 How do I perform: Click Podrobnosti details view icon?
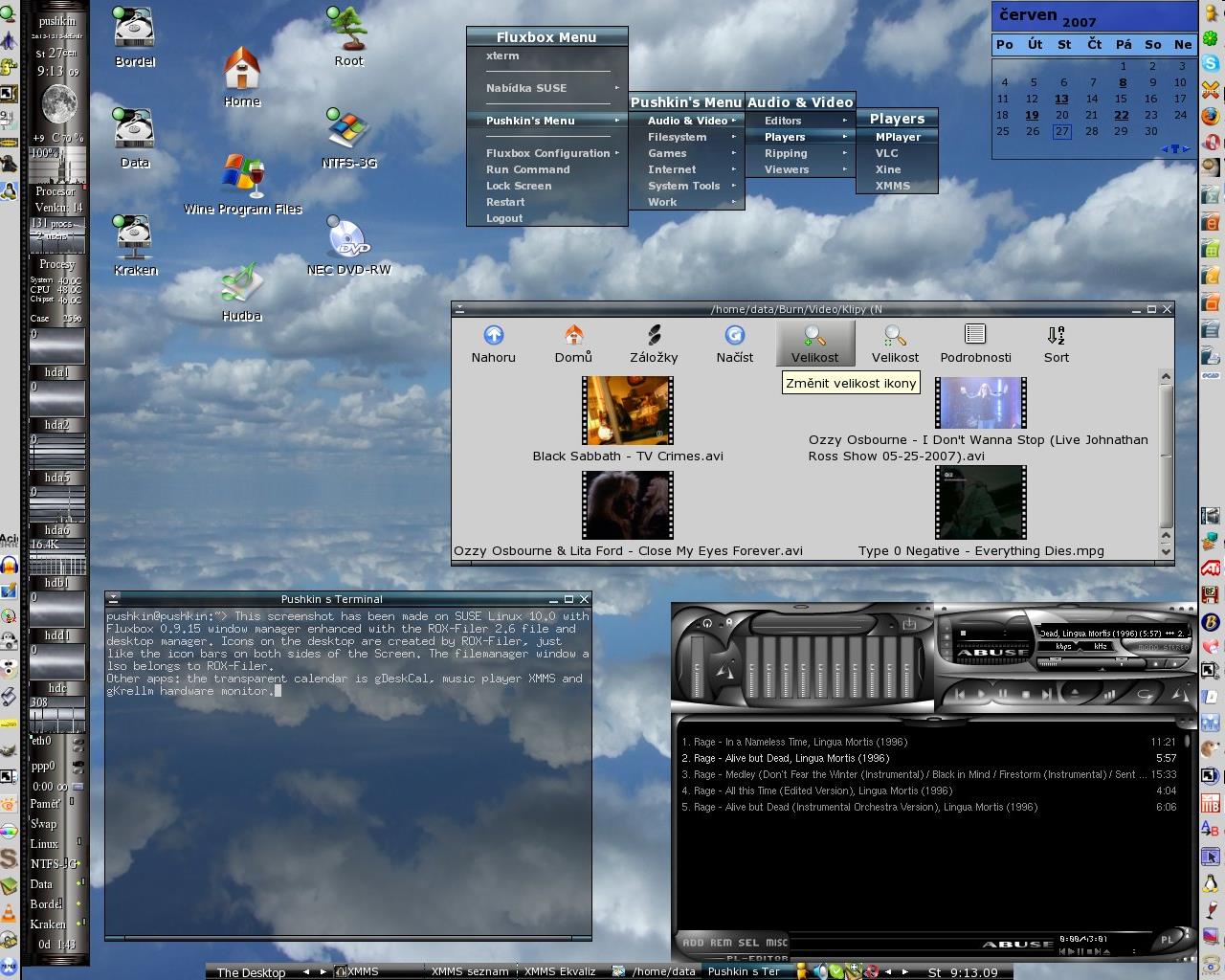[x=975, y=343]
